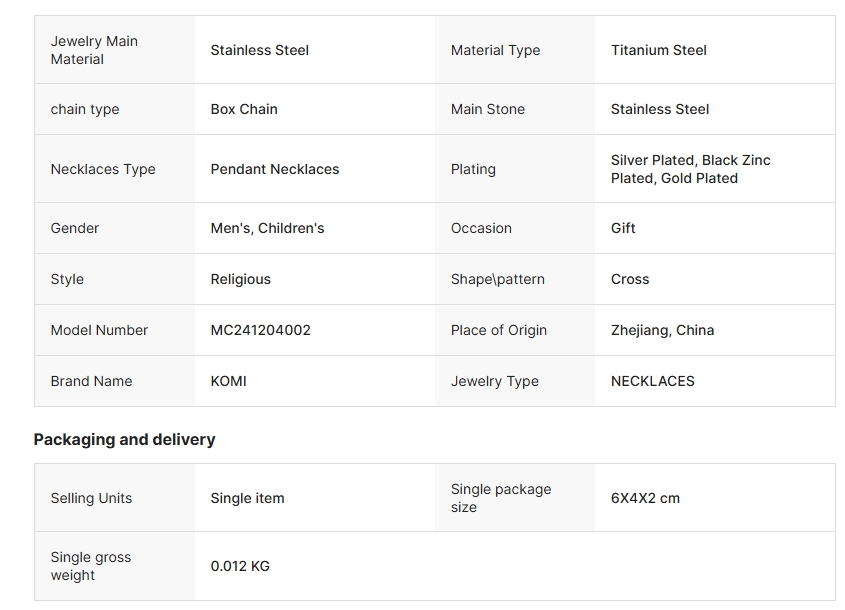Click the 'Place of Origin' label
This screenshot has width=845, height=610.
tap(498, 330)
